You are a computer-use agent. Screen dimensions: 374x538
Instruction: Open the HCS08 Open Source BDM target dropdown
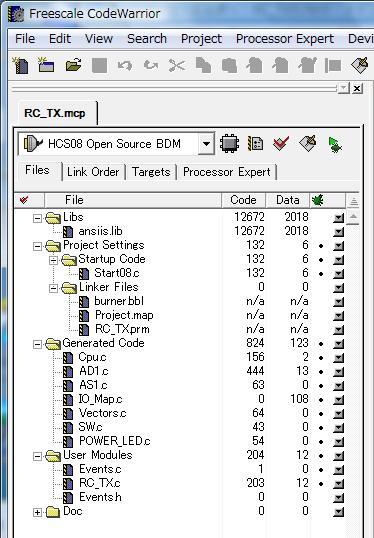(206, 143)
